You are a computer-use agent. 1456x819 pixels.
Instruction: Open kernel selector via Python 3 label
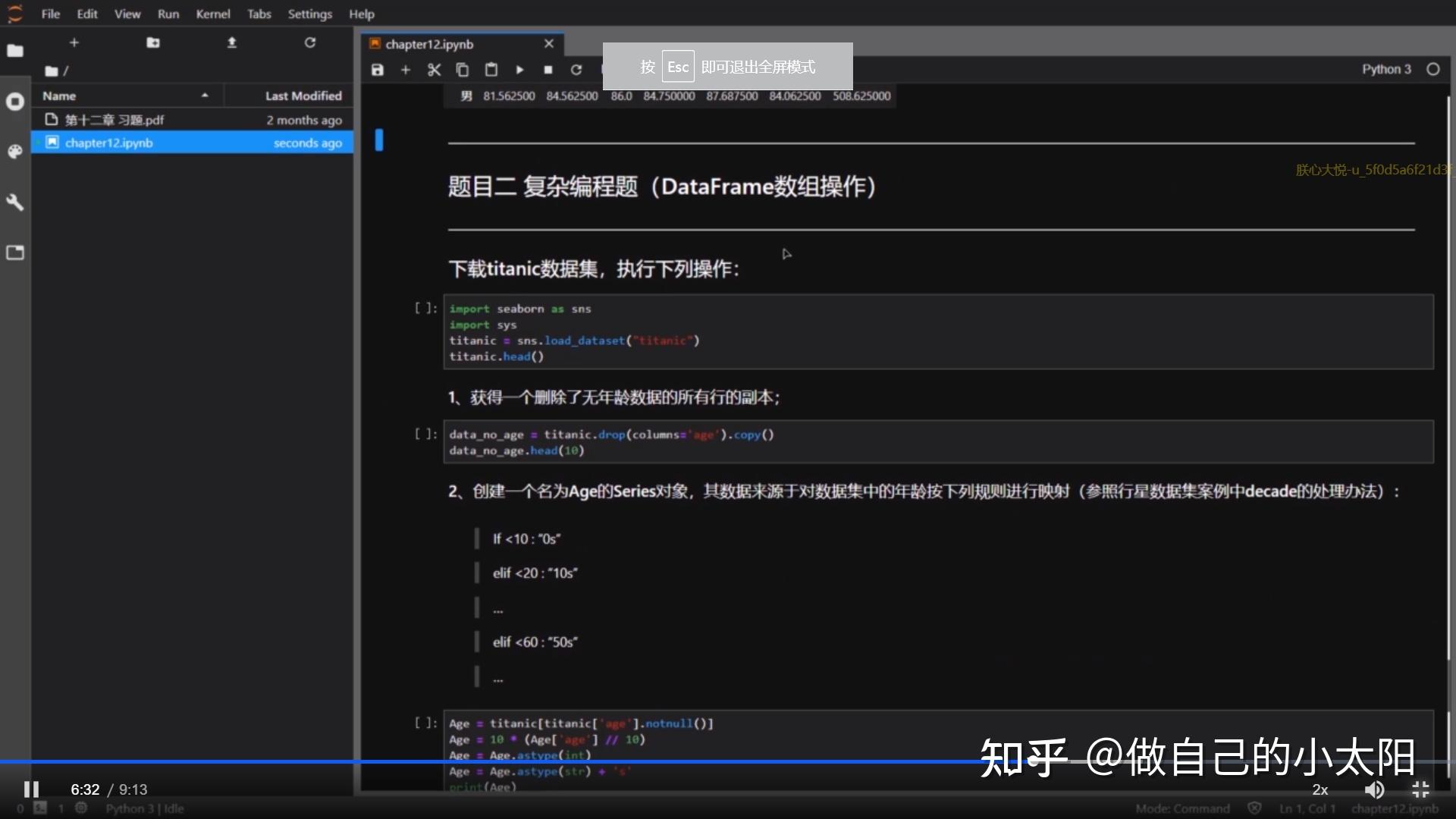1386,69
